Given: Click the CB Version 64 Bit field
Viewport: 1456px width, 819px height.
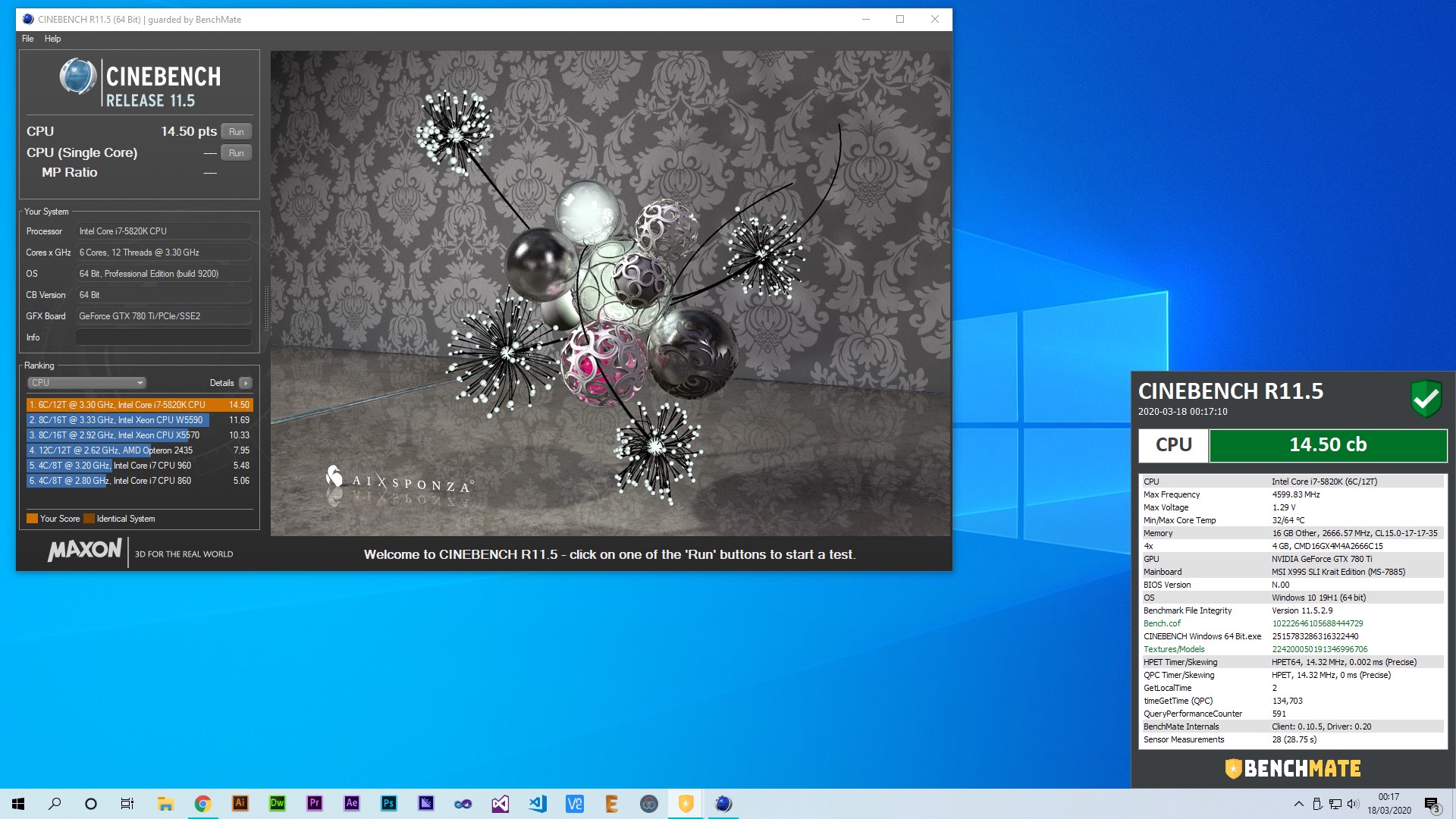Looking at the screenshot, I should point(164,295).
